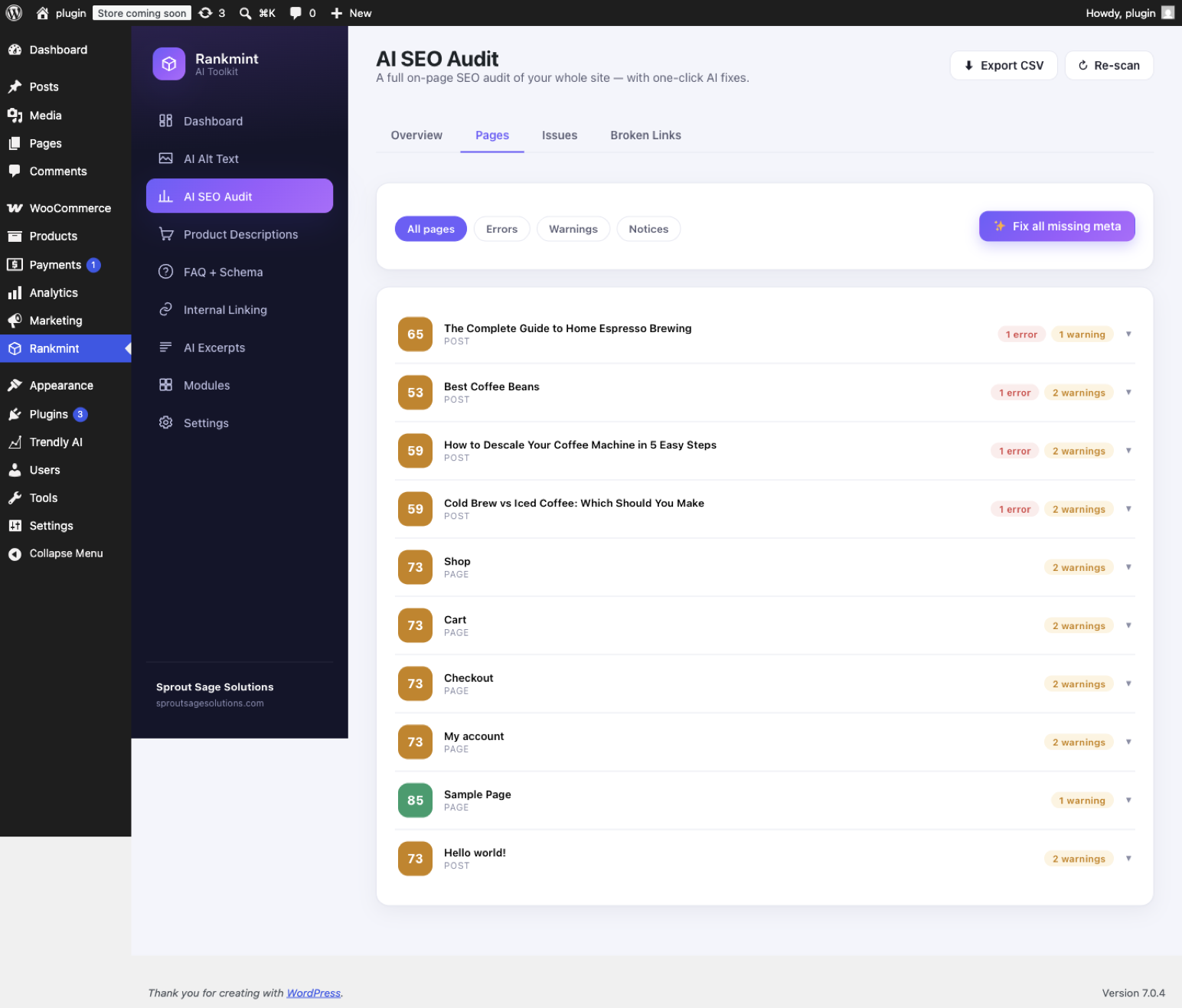Image resolution: width=1182 pixels, height=1008 pixels.
Task: Filter the list by Warnings
Action: point(573,229)
